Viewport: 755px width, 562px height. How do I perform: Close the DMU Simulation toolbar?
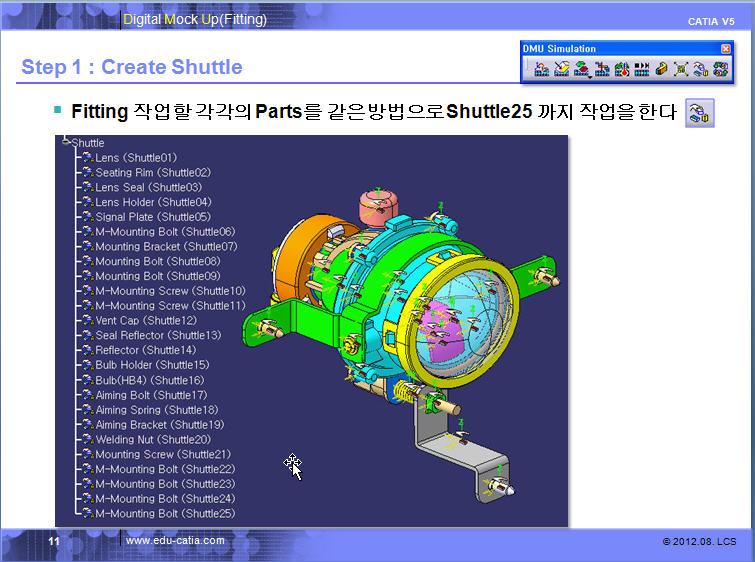point(725,48)
